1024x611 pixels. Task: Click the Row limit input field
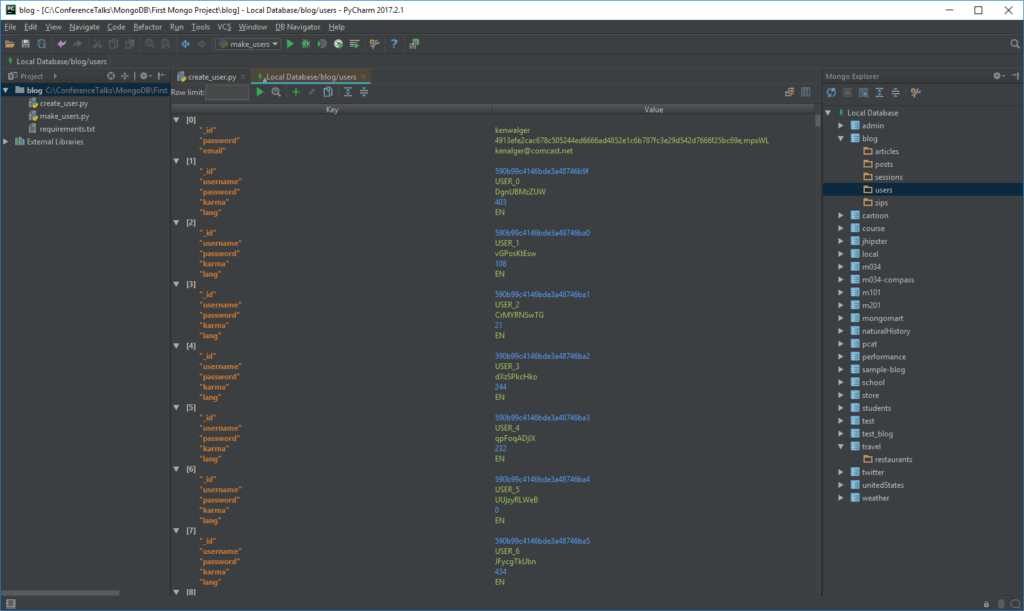[x=227, y=92]
